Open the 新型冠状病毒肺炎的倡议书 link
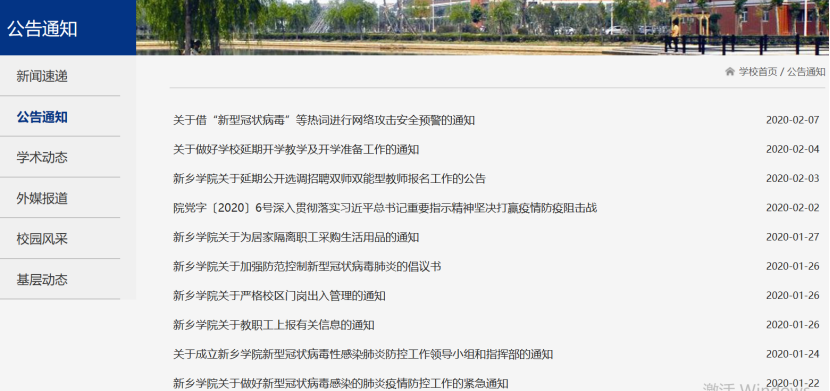 [x=307, y=266]
